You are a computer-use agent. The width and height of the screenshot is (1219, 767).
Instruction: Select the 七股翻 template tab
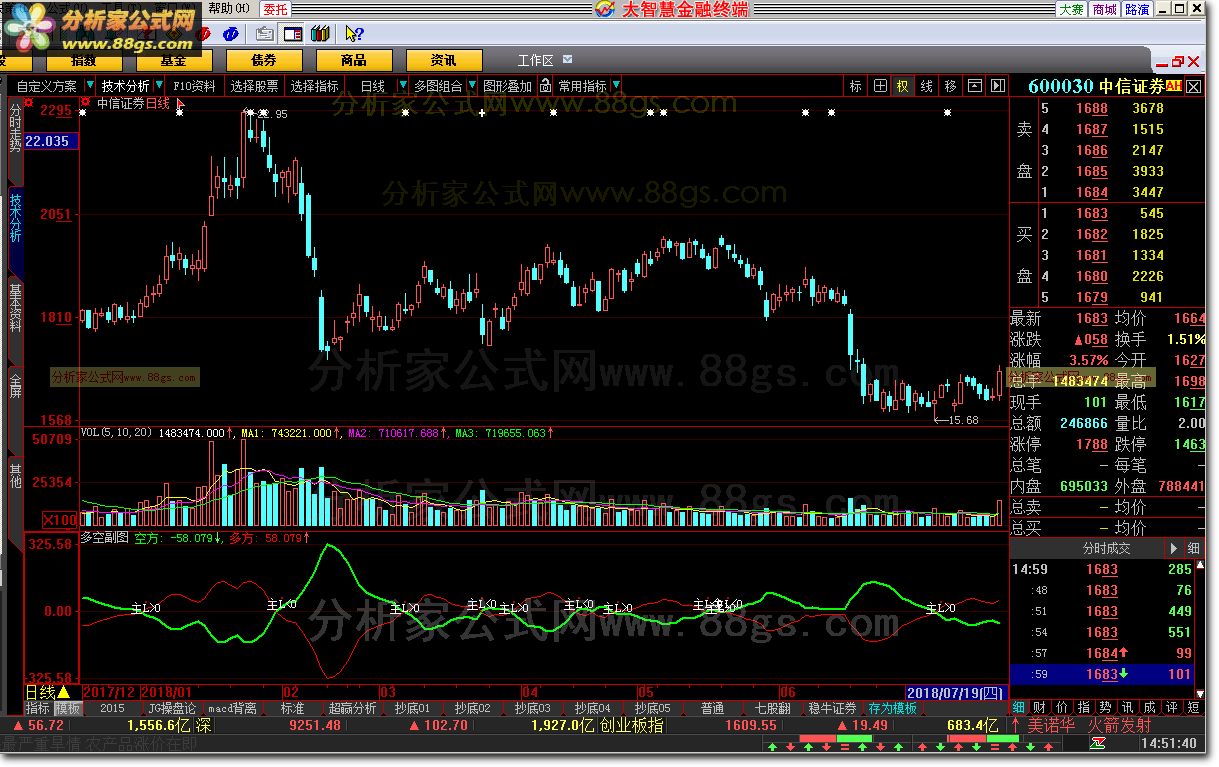click(x=773, y=708)
